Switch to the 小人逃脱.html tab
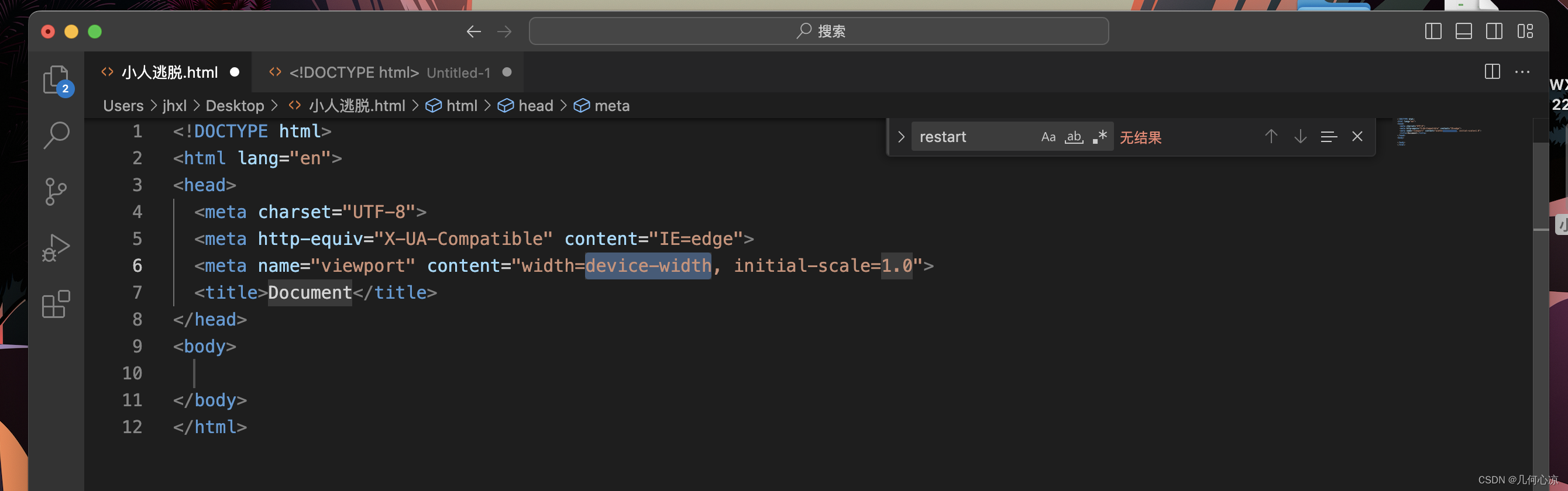1568x491 pixels. 169,72
